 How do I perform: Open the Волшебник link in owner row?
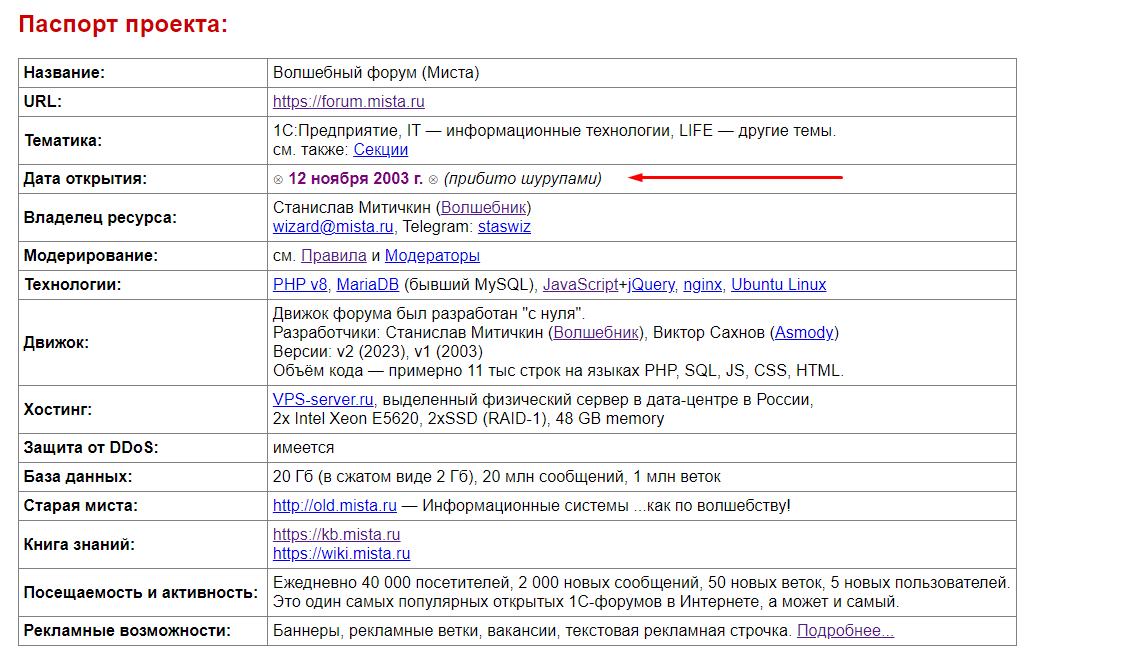tap(485, 207)
